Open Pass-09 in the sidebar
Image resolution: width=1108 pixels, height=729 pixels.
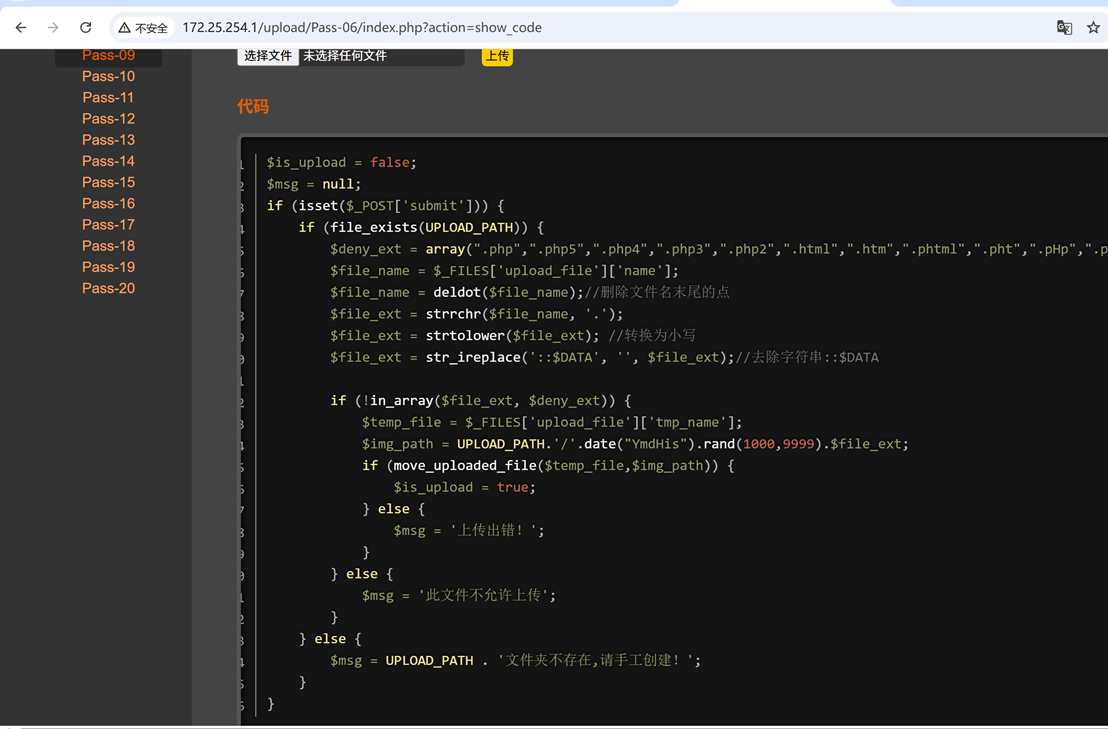108,55
